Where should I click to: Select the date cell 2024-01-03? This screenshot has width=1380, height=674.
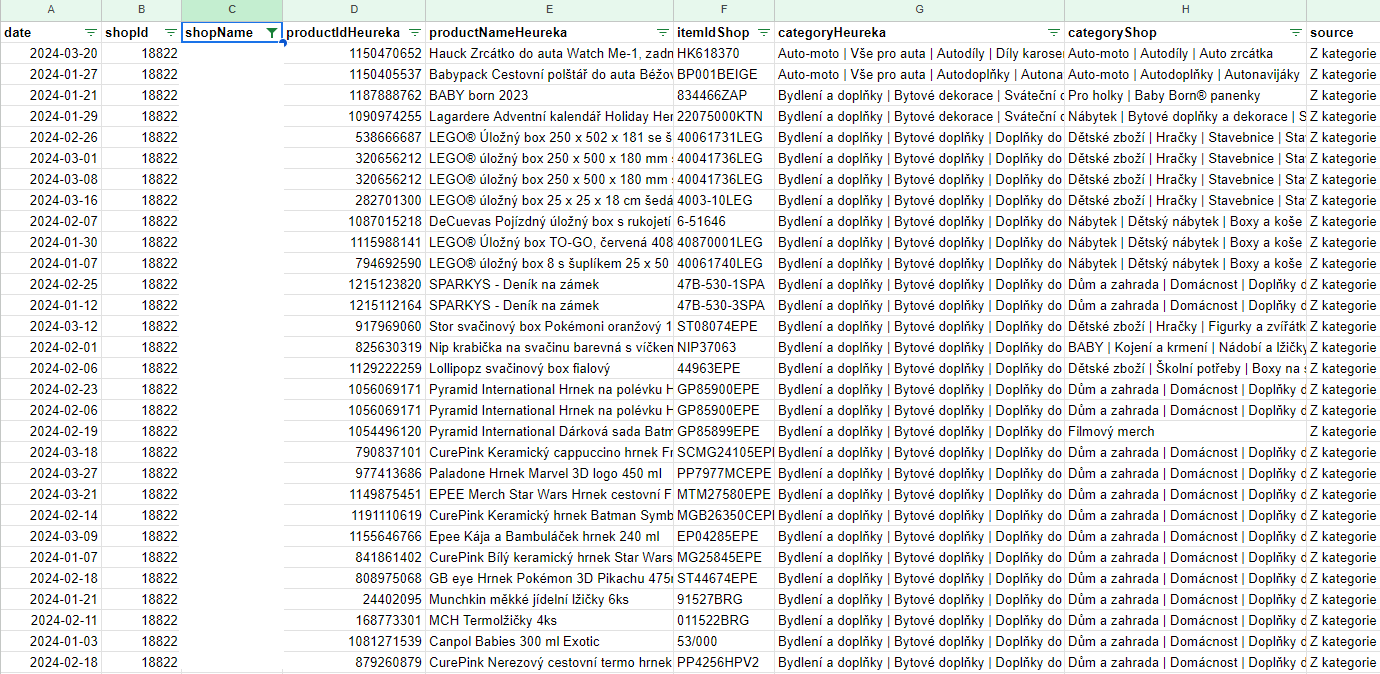click(51, 642)
